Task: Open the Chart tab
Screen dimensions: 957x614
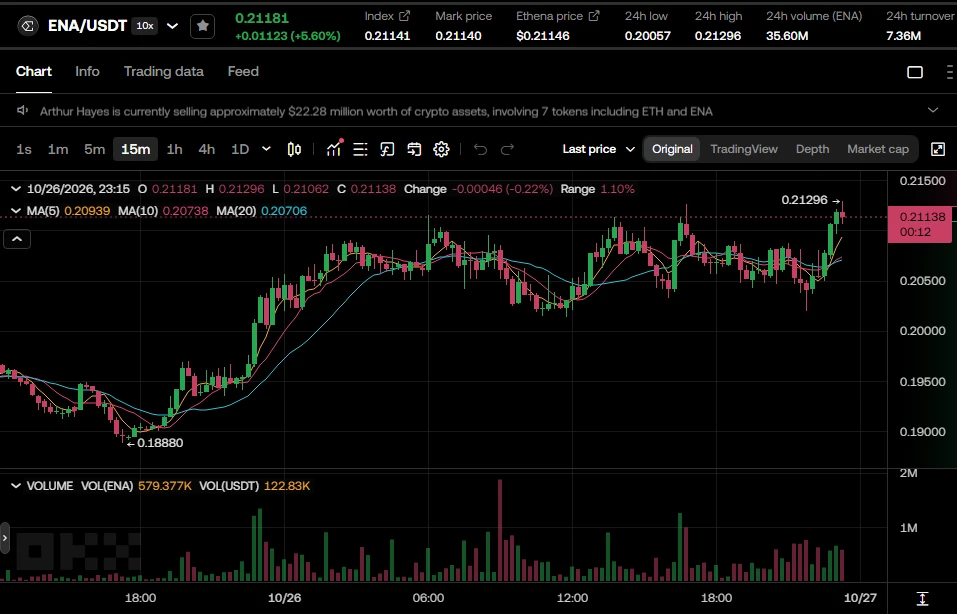Action: pyautogui.click(x=34, y=71)
